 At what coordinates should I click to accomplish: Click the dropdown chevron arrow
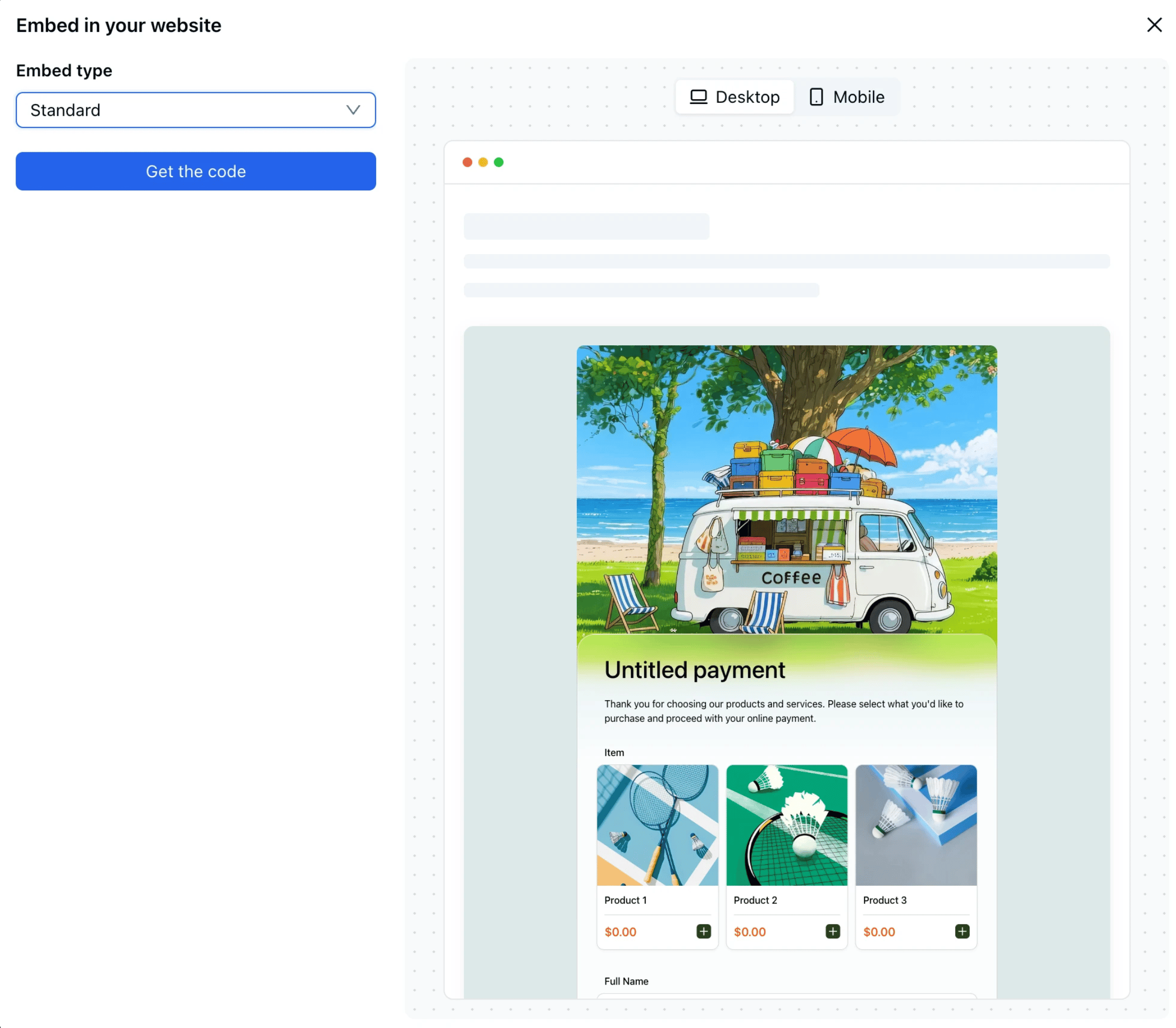pos(353,110)
